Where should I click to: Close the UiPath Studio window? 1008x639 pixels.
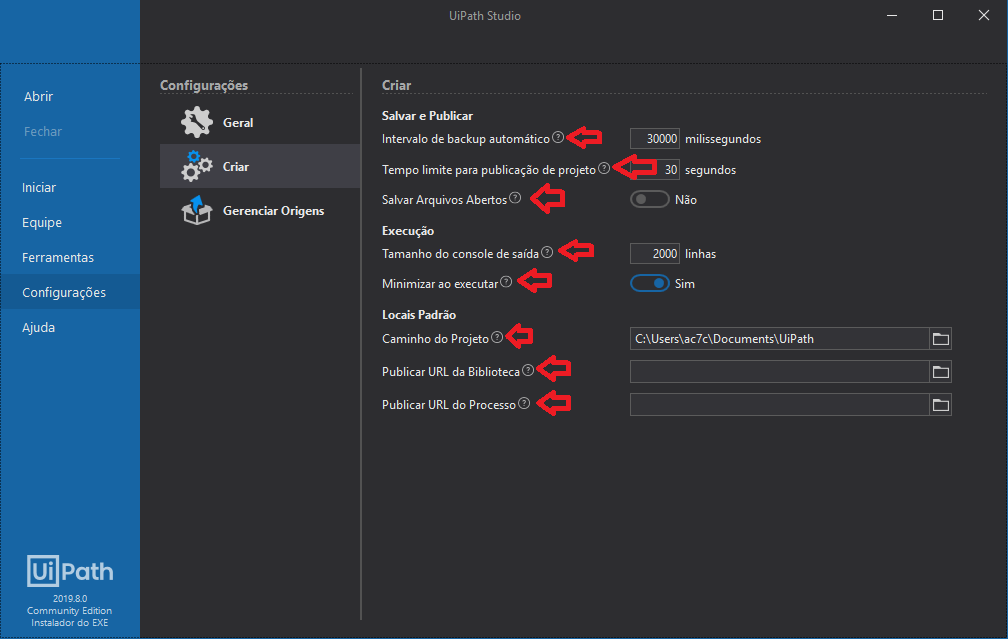click(x=984, y=15)
